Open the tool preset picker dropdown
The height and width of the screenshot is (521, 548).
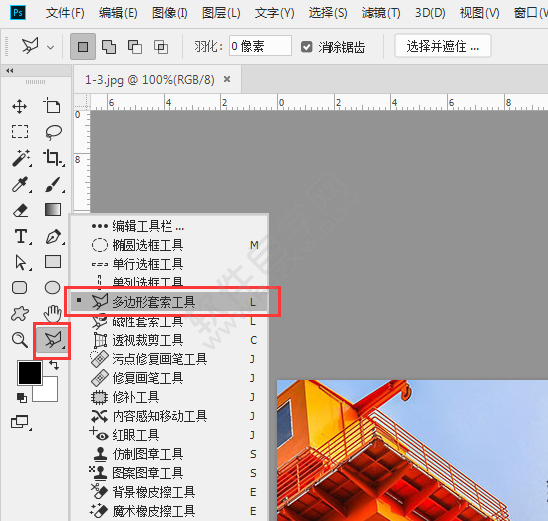[51, 47]
